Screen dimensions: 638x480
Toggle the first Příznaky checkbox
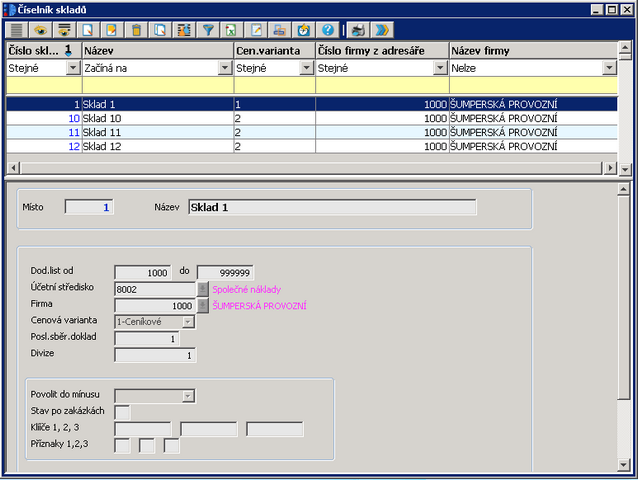click(x=122, y=446)
